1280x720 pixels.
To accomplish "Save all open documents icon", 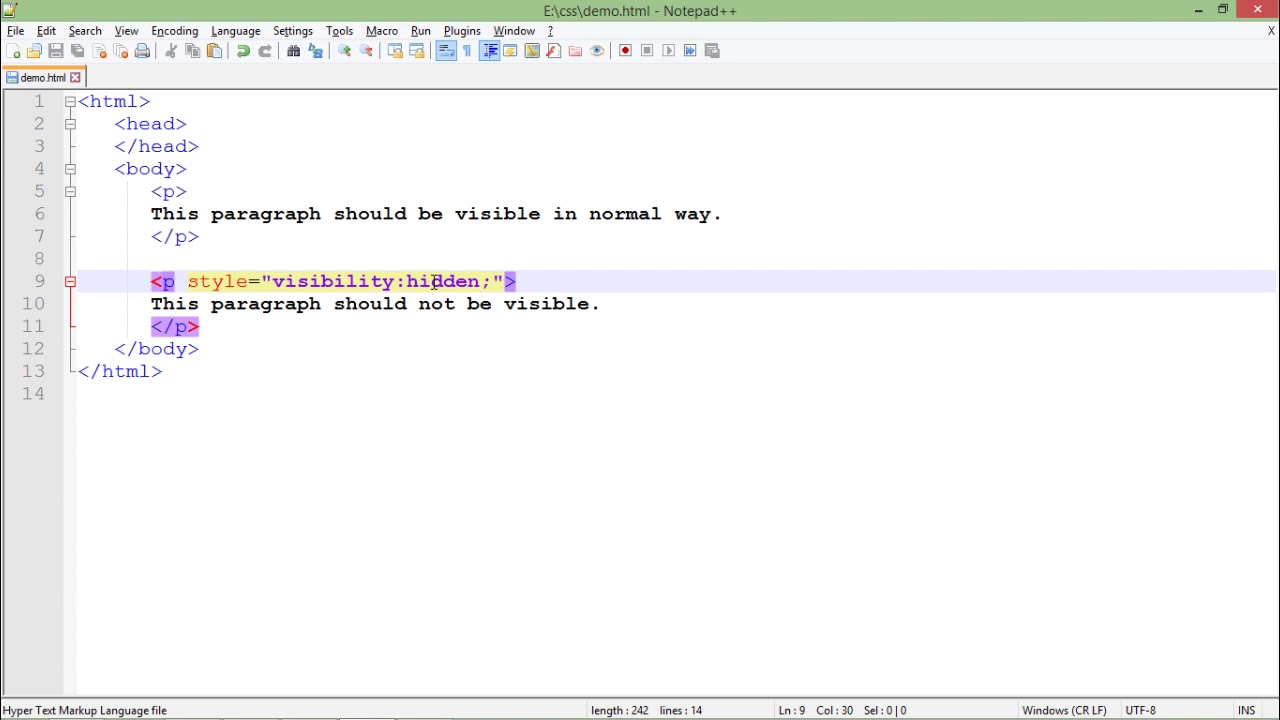I will click(78, 51).
